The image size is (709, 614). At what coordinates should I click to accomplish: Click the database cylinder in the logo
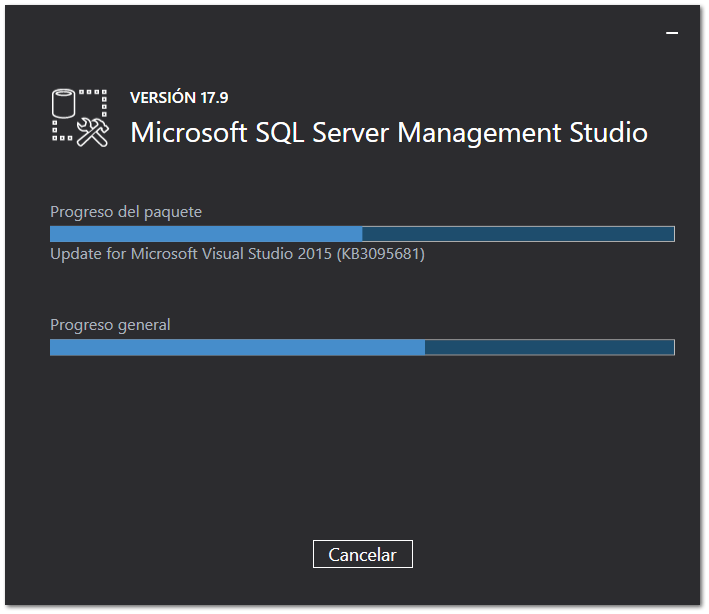65,104
